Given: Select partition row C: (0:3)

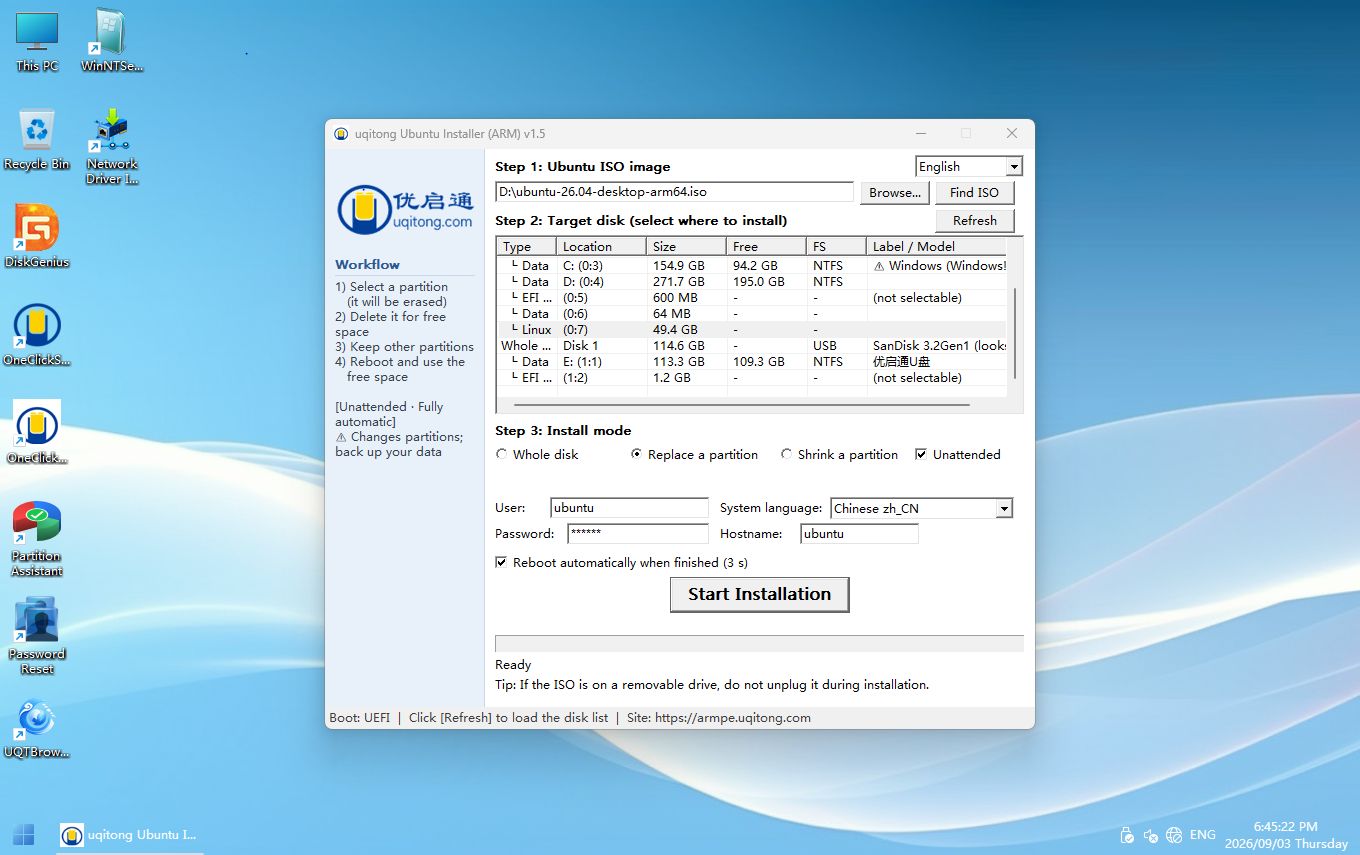Looking at the screenshot, I should click(x=752, y=266).
